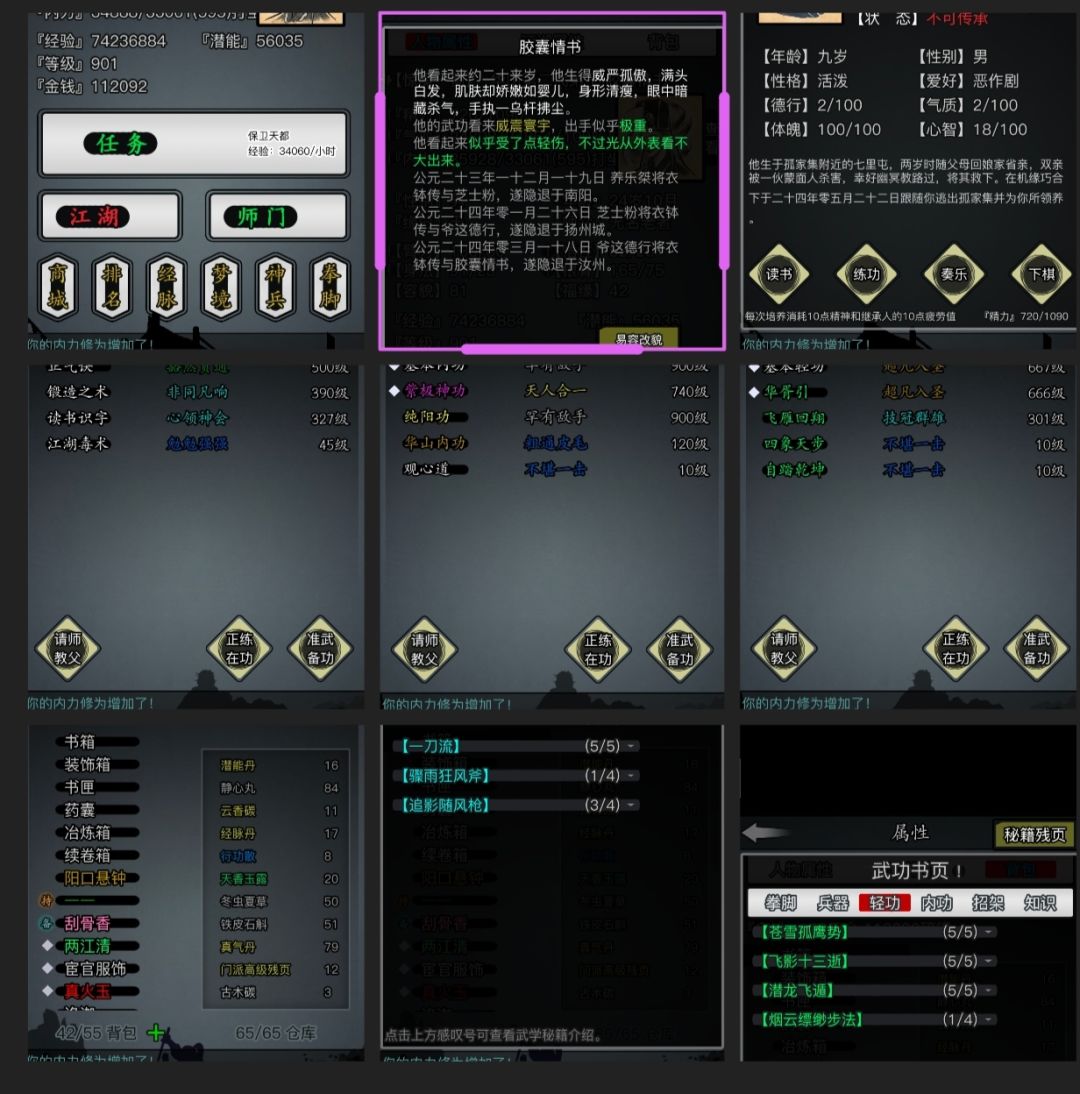Screen dimensions: 1080x1094
Task: Tap the 练功 practice diamond icon
Action: [867, 274]
